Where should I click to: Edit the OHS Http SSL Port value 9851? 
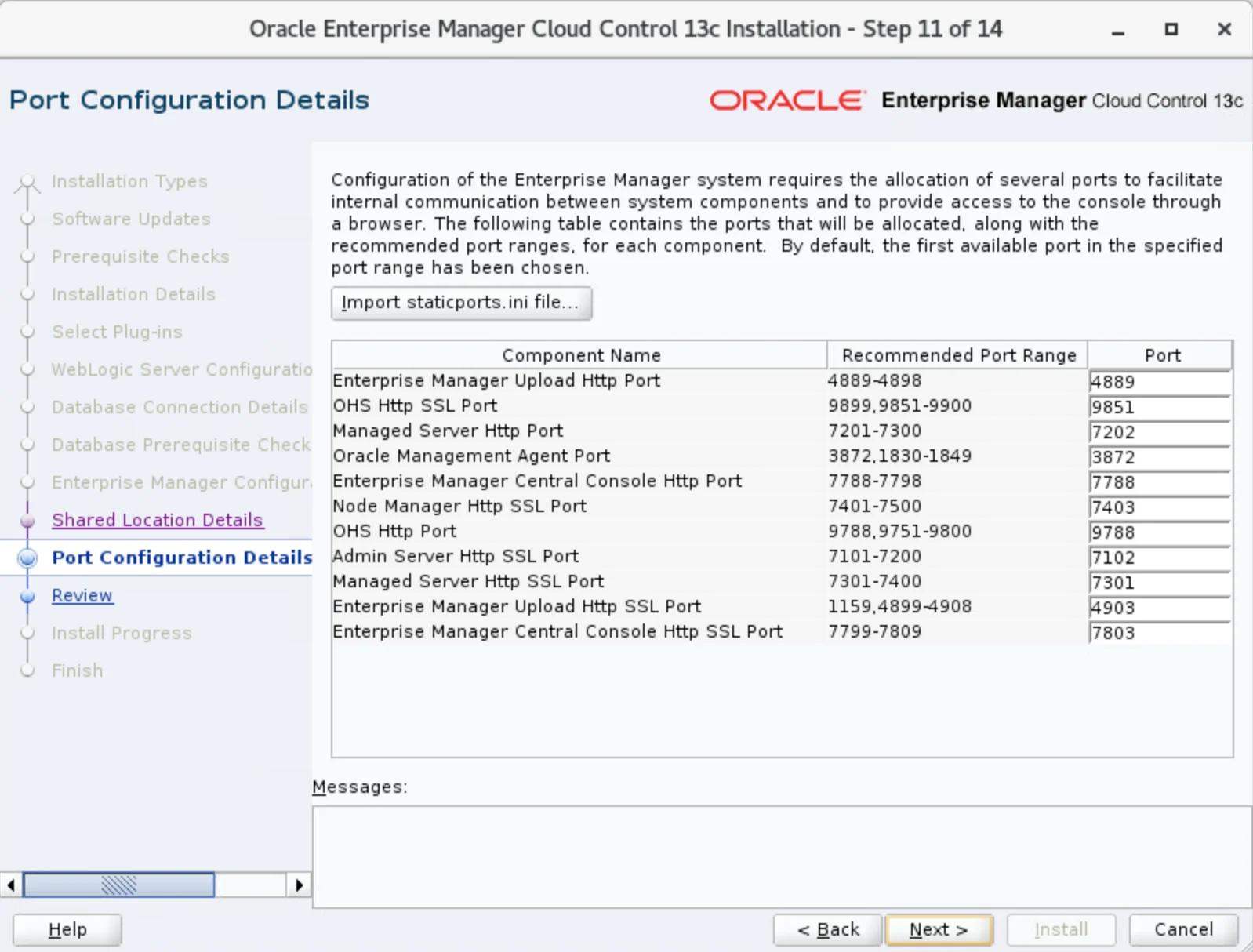point(1158,407)
